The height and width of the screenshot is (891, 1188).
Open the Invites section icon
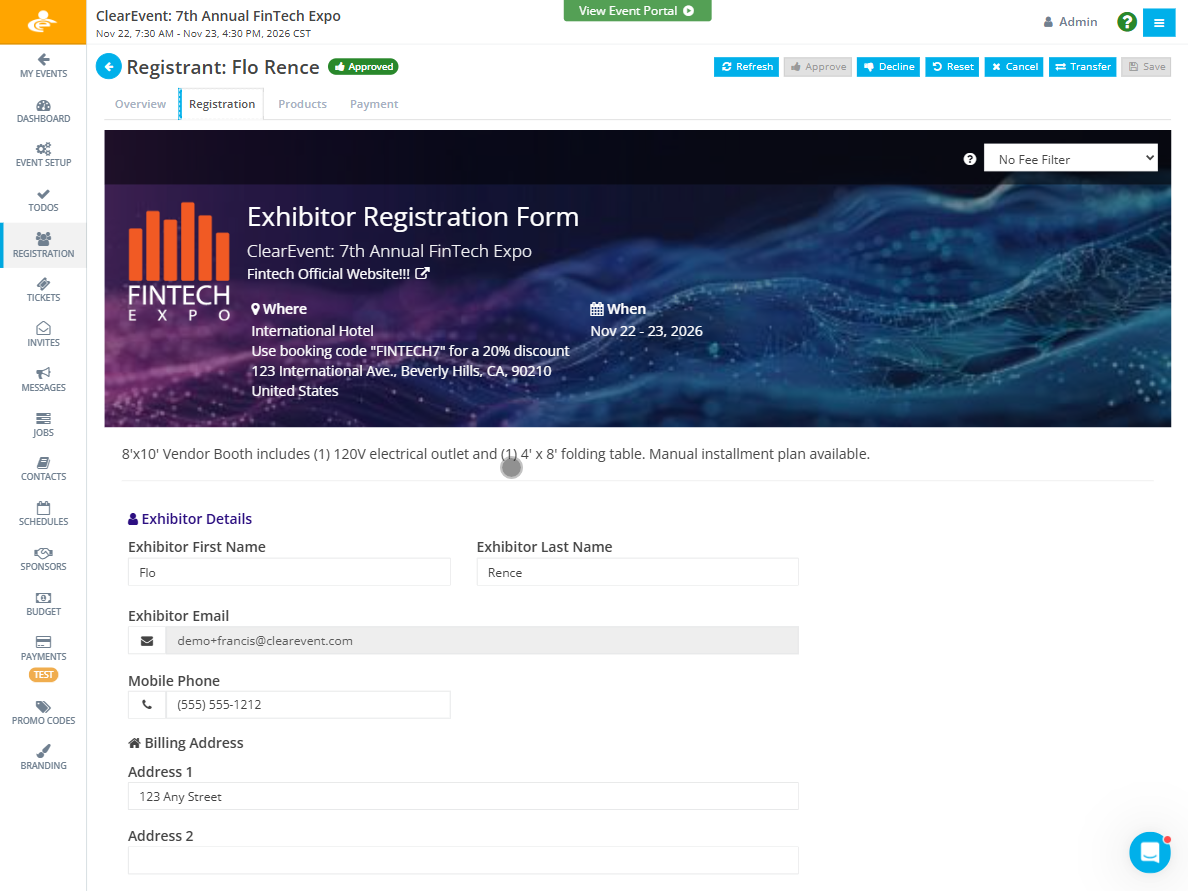[x=43, y=327]
